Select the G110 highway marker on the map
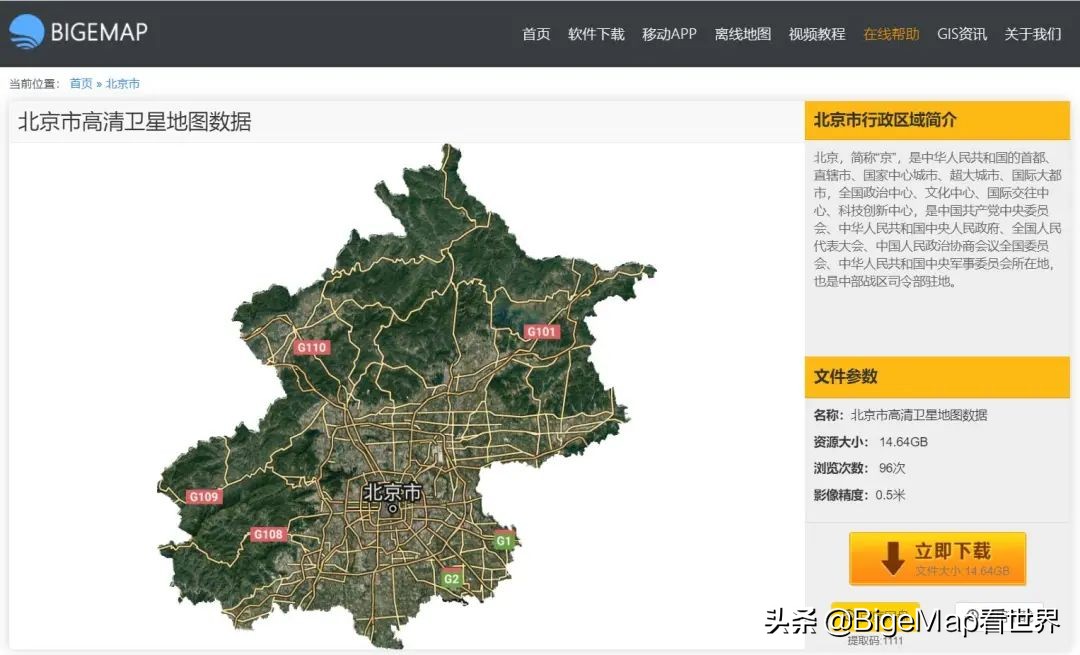Screen dimensions: 1080x655 point(312,346)
